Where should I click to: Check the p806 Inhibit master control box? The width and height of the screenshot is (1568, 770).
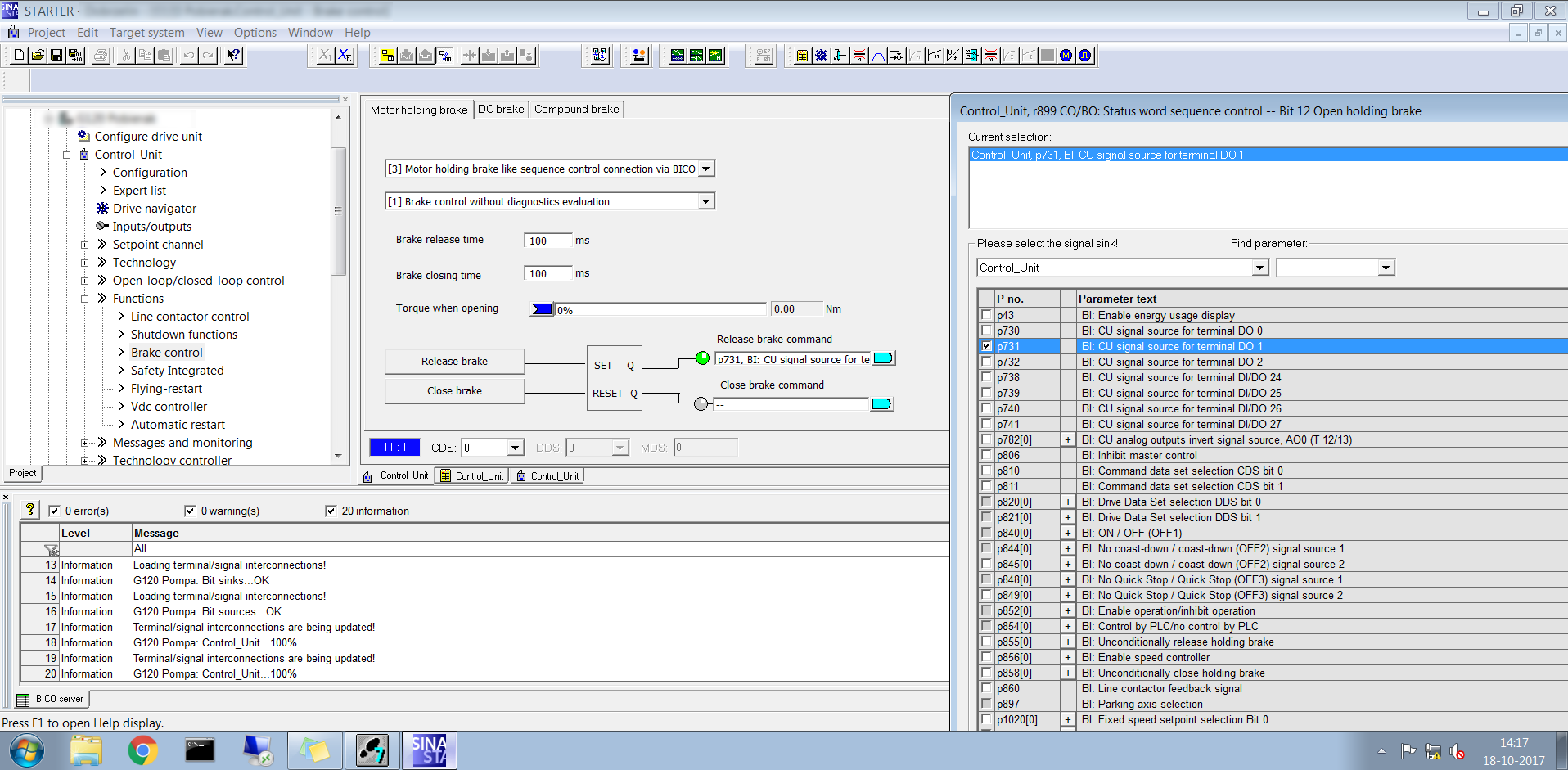click(x=986, y=455)
